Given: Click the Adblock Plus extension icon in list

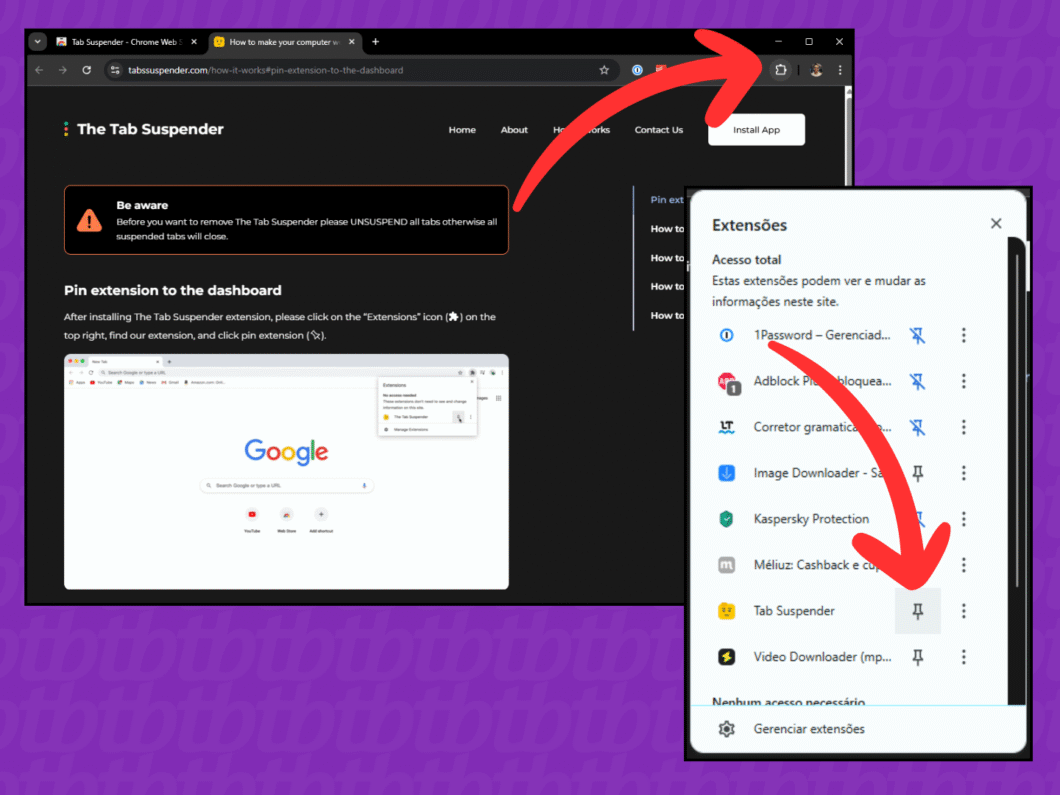Looking at the screenshot, I should click(x=728, y=383).
